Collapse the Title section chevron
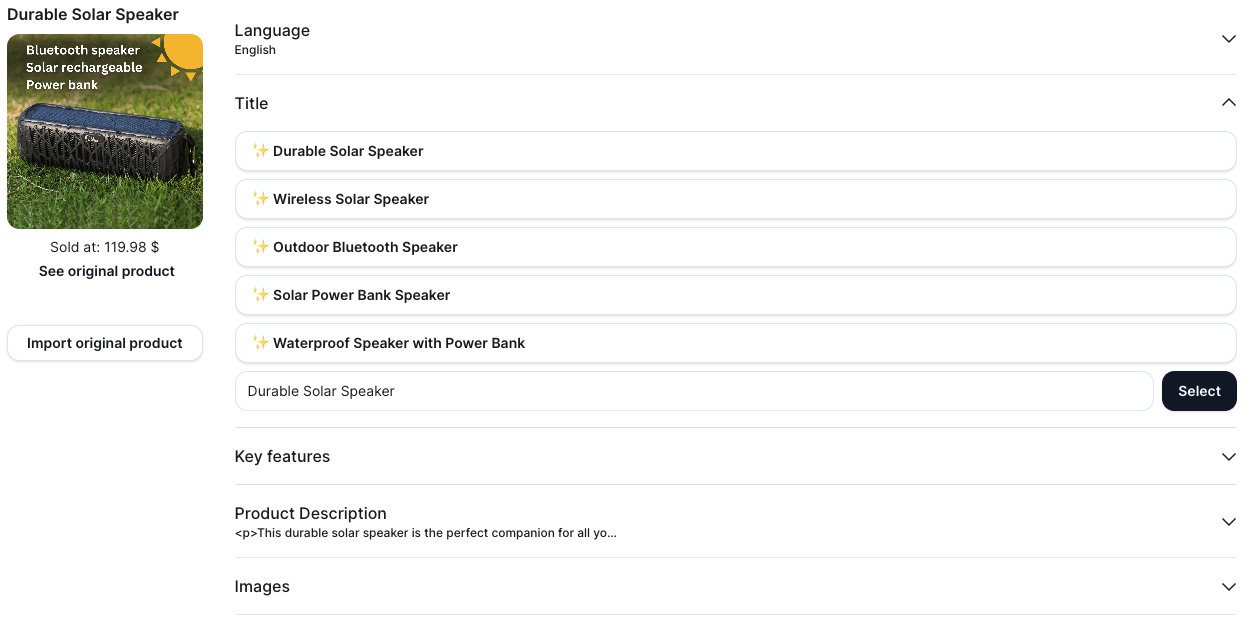1250x626 pixels. coord(1229,103)
